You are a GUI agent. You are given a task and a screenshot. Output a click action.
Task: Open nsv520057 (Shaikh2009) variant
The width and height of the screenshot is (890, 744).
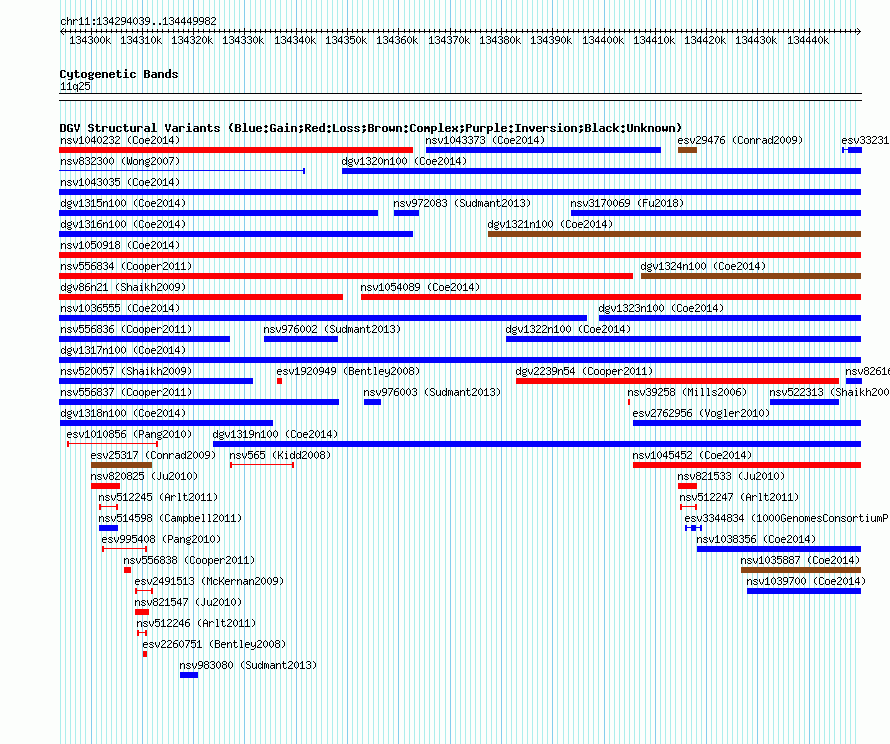coord(156,381)
